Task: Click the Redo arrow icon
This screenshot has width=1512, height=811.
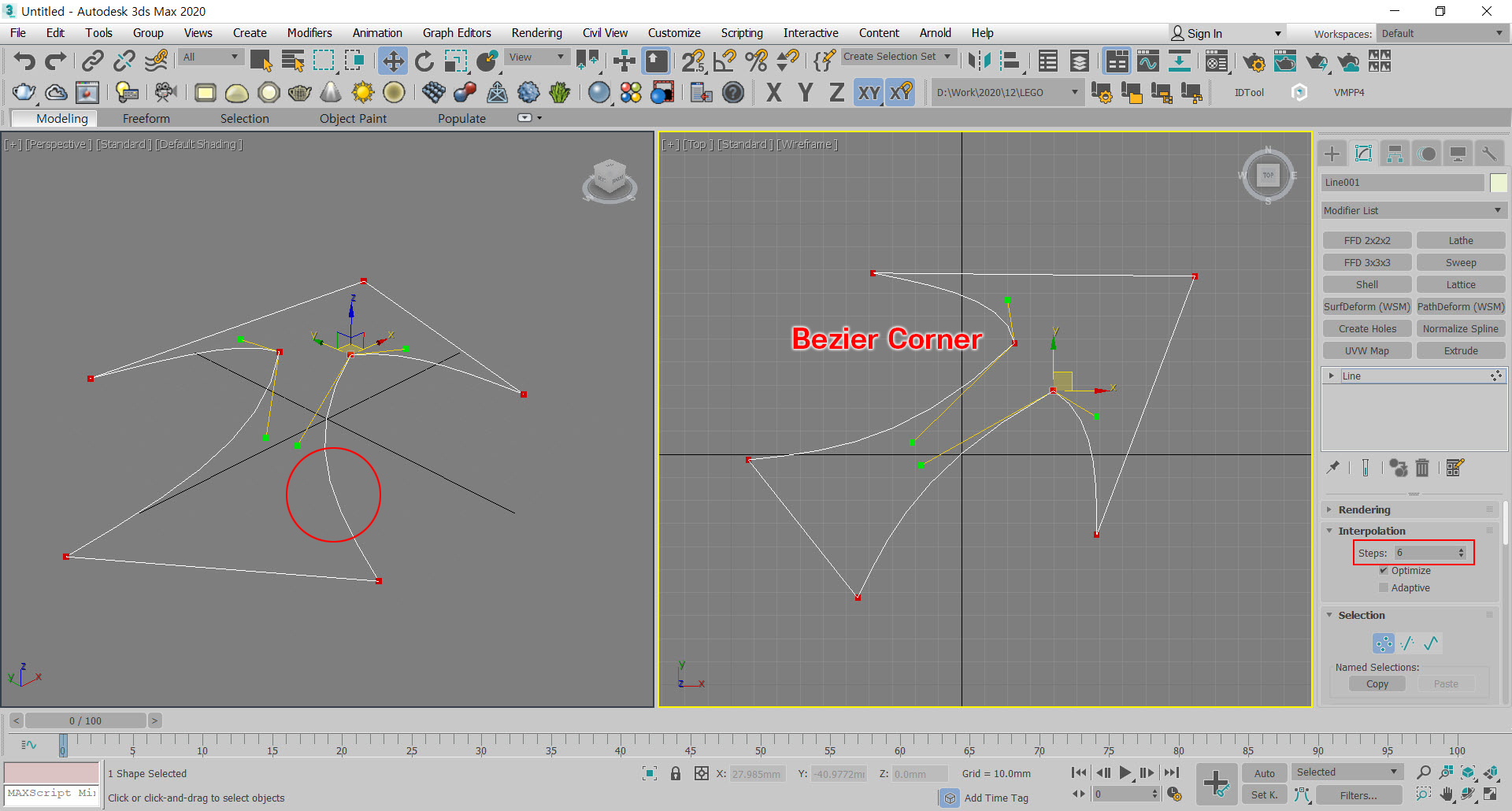Action: click(x=55, y=61)
